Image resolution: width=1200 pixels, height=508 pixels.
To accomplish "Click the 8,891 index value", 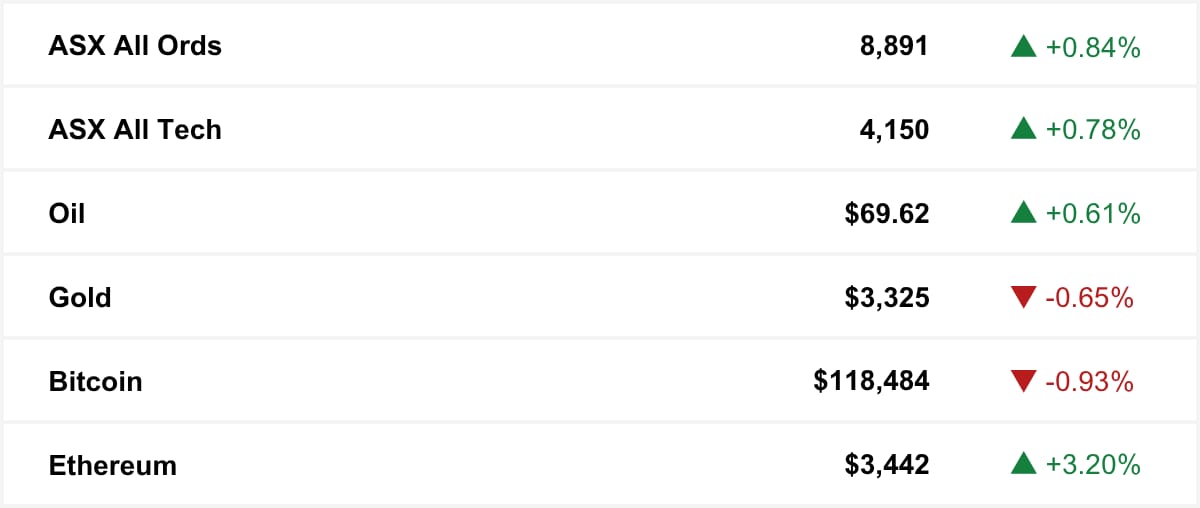I will point(894,46).
